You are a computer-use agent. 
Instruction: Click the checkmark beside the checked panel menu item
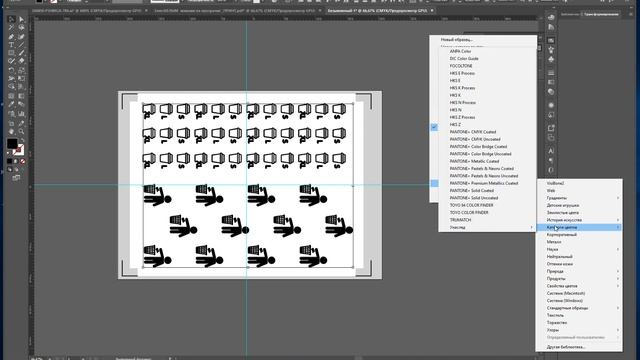(x=434, y=127)
